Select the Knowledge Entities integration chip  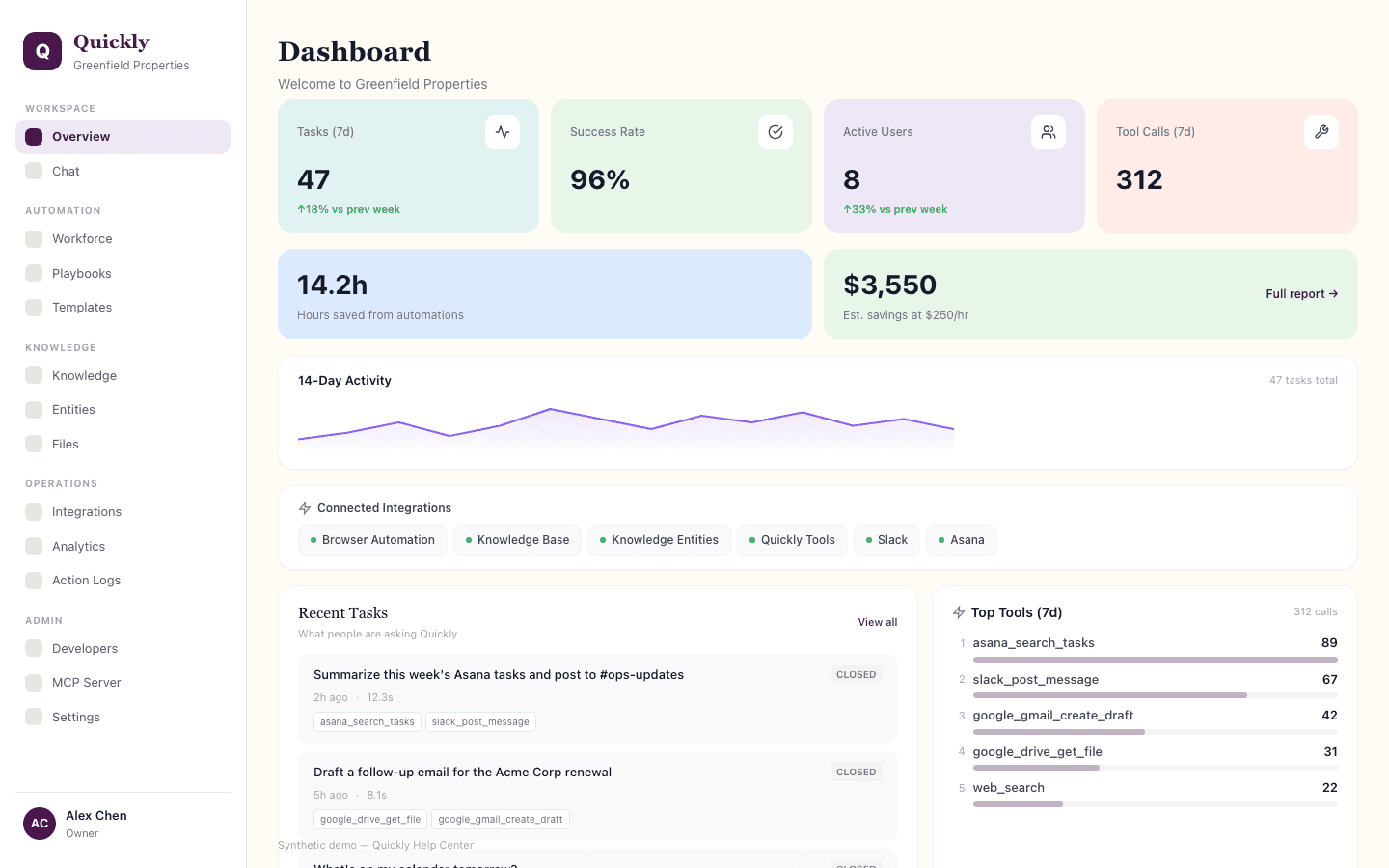(x=659, y=540)
